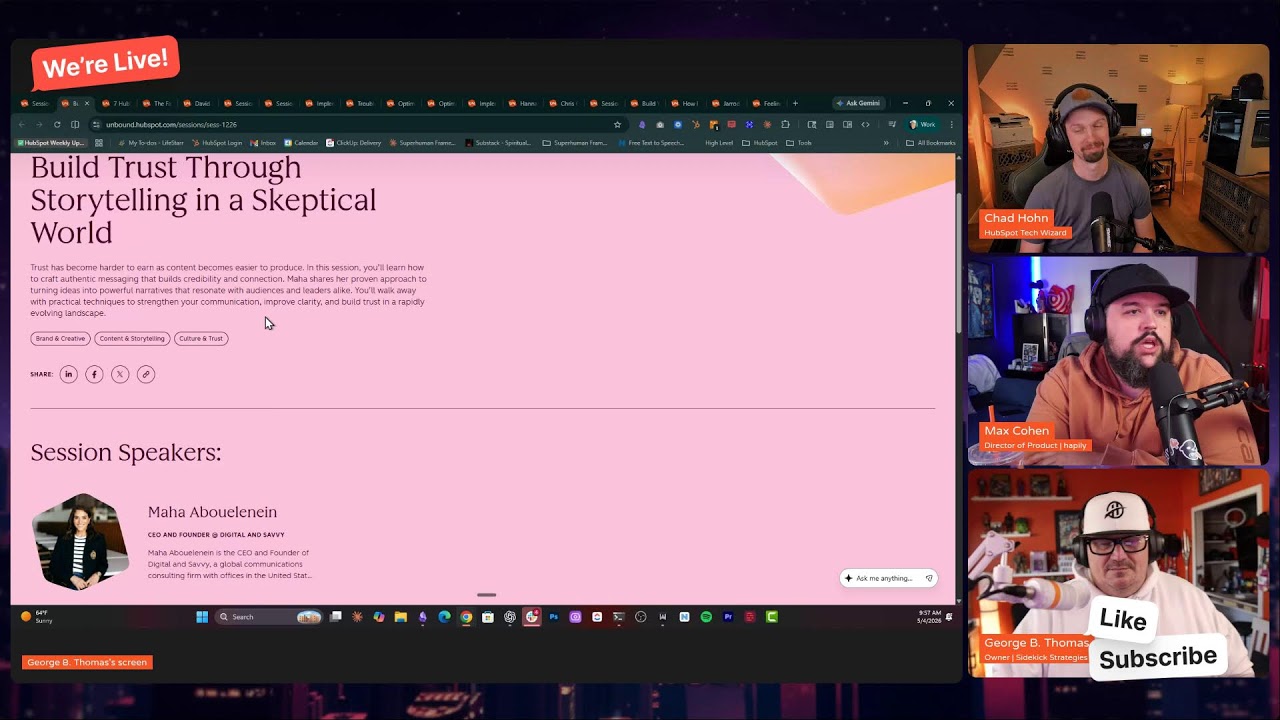1280x720 pixels.
Task: Share session on Facebook
Action: tap(94, 374)
